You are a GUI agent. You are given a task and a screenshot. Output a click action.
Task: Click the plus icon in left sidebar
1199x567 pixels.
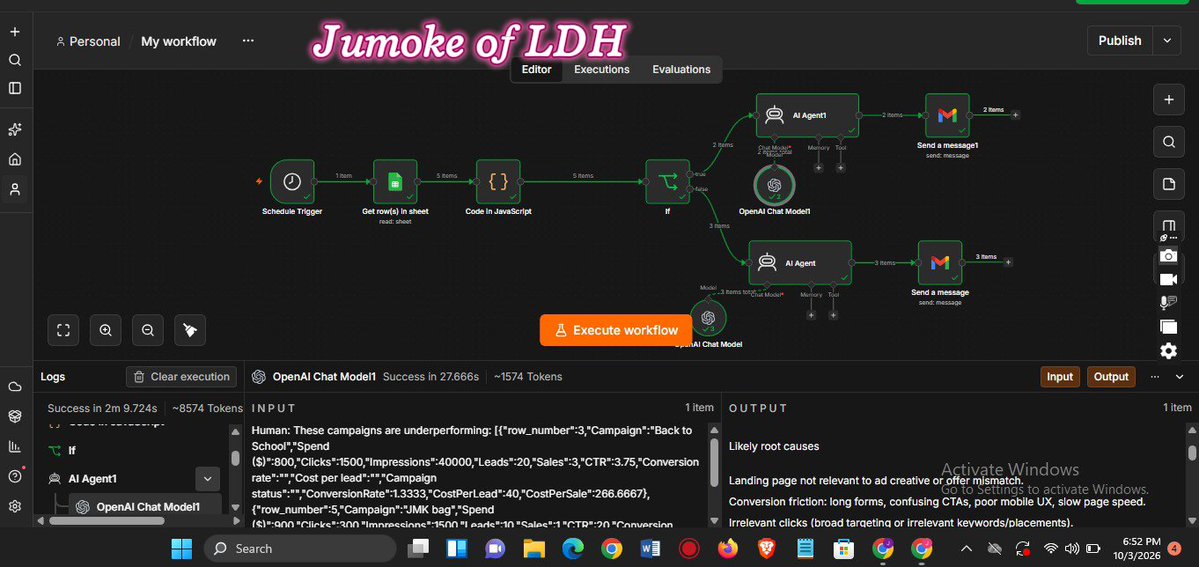tap(15, 32)
